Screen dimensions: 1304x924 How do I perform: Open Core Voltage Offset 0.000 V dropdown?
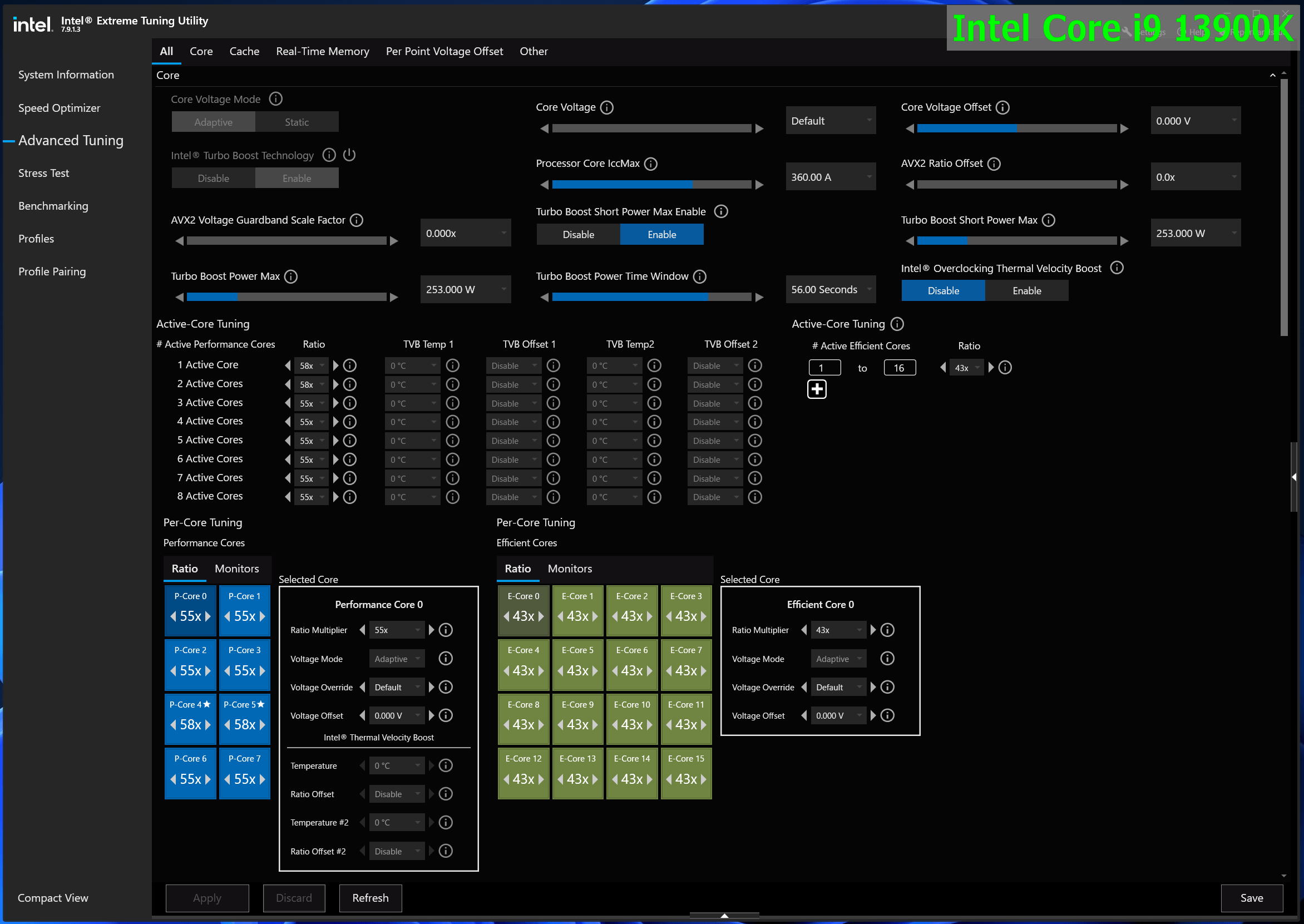tap(1196, 121)
